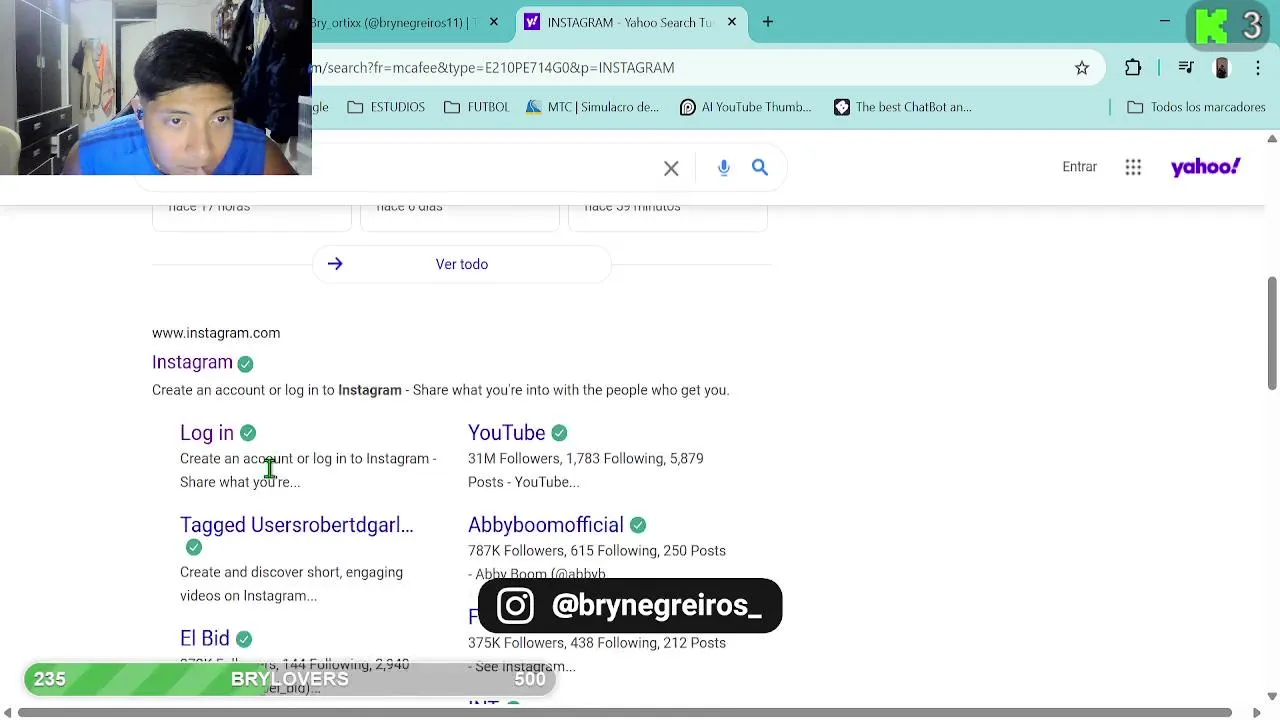The image size is (1280, 720).
Task: Open MTC Simulacro bookmark
Action: click(x=591, y=107)
